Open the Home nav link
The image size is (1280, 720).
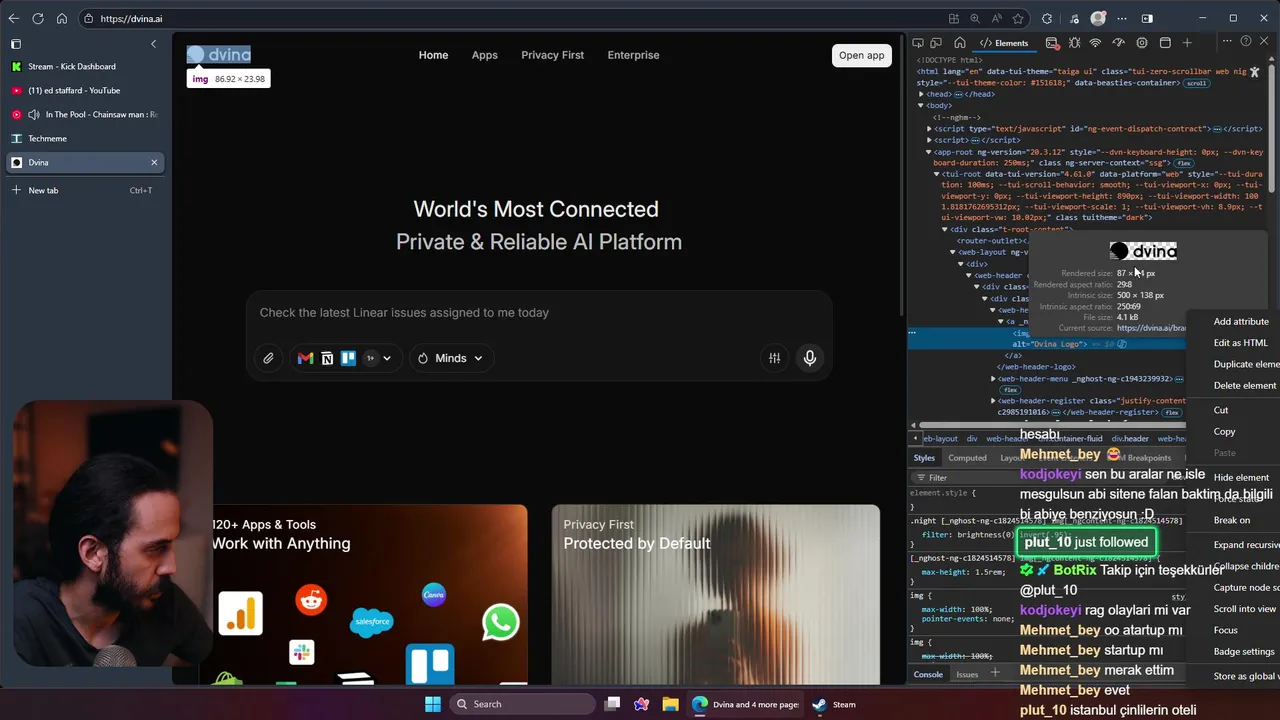pos(433,55)
